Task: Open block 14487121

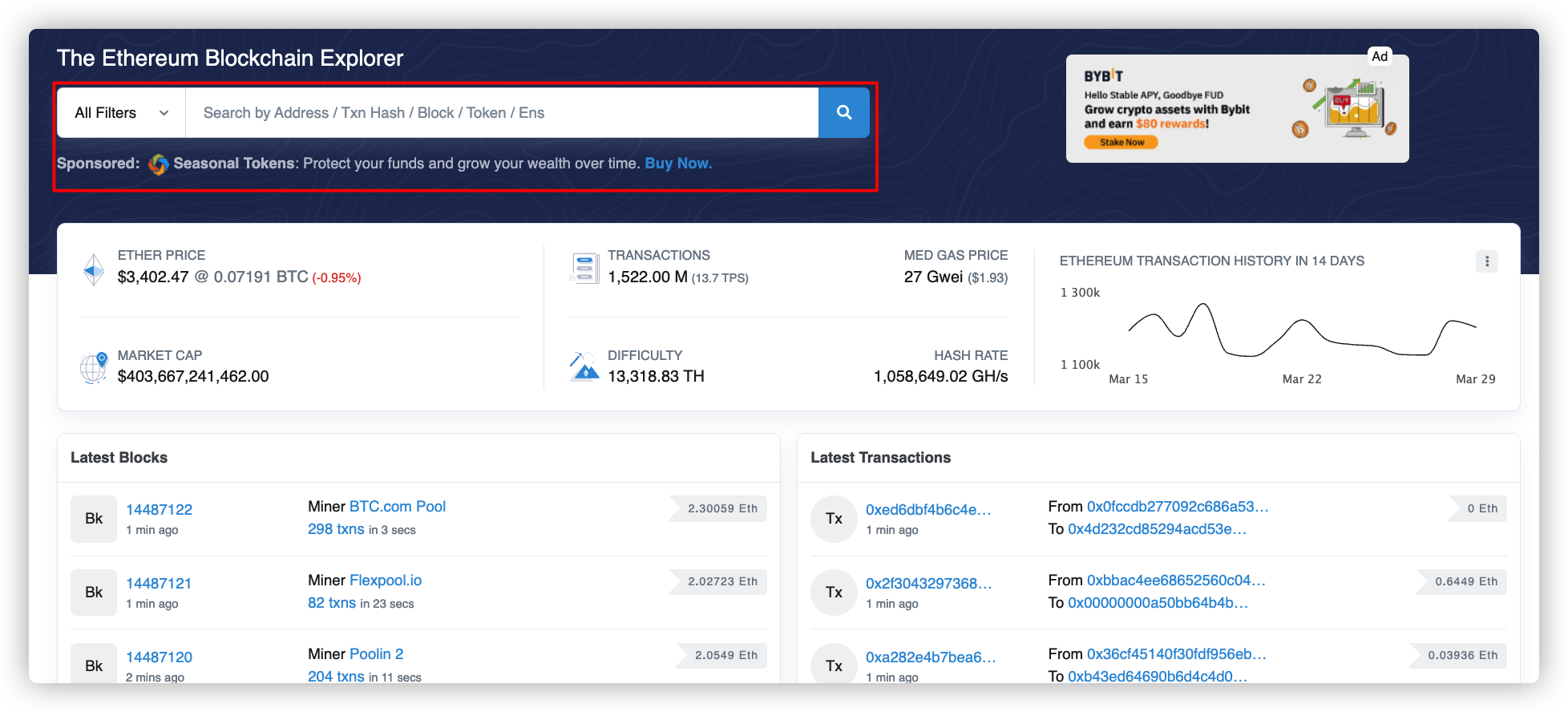Action: tap(159, 583)
